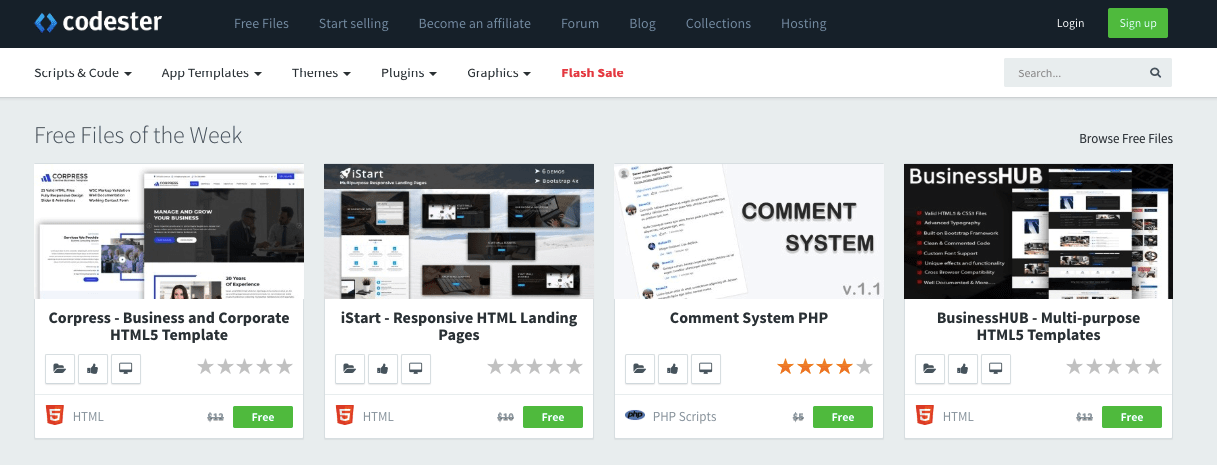This screenshot has height=465, width=1217.
Task: Click orange star rating on Comment System PHP
Action: [825, 367]
